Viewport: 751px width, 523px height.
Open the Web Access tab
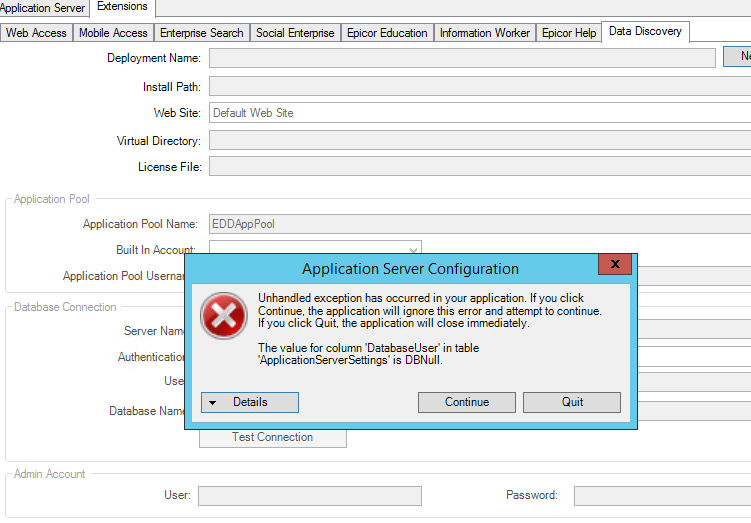click(x=36, y=33)
